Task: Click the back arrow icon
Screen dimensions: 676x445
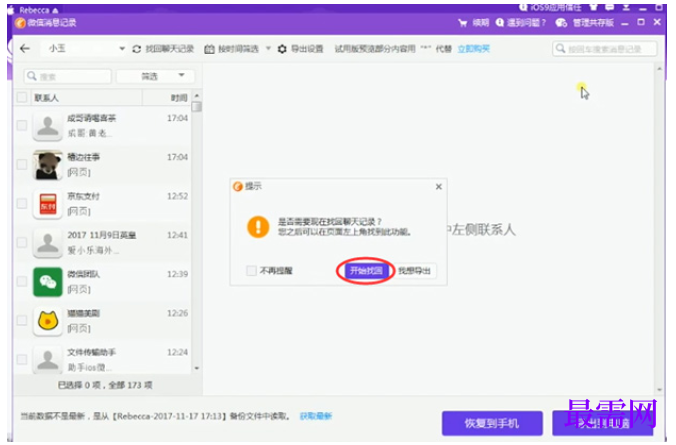Action: click(25, 49)
